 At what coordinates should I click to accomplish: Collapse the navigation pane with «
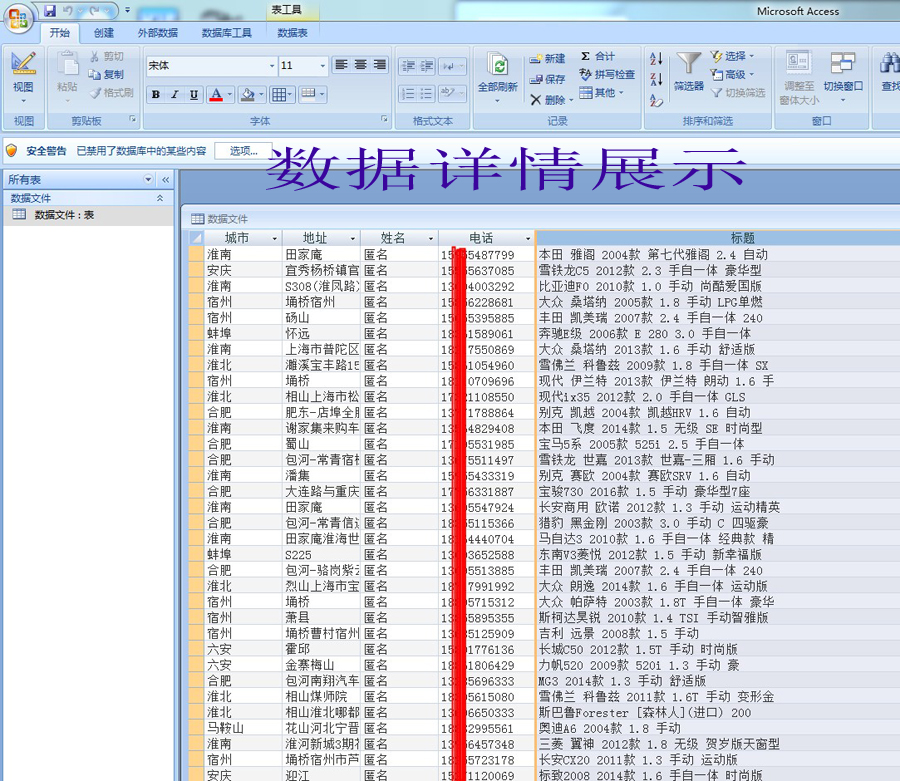coord(166,180)
